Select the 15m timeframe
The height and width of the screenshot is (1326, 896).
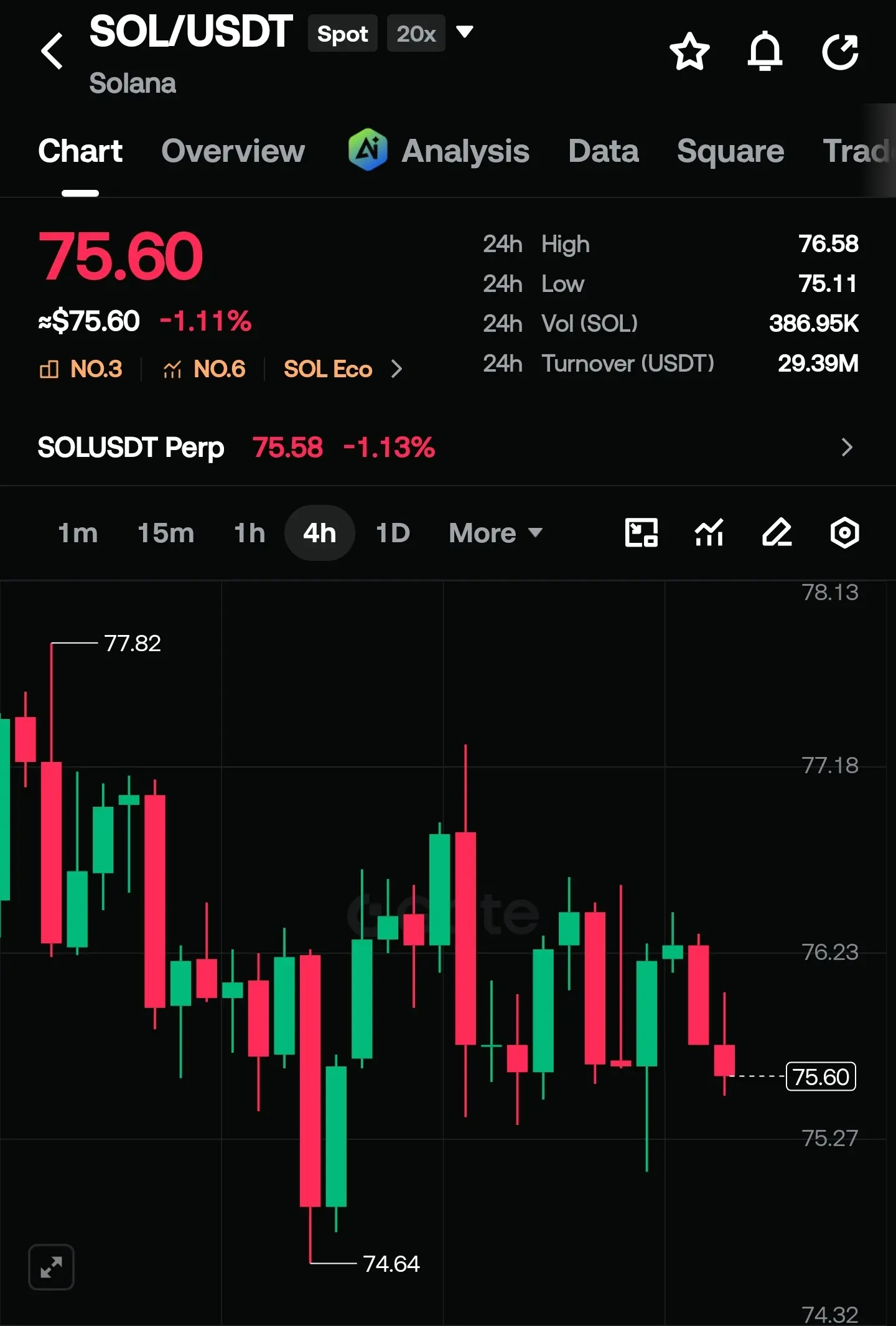point(166,533)
